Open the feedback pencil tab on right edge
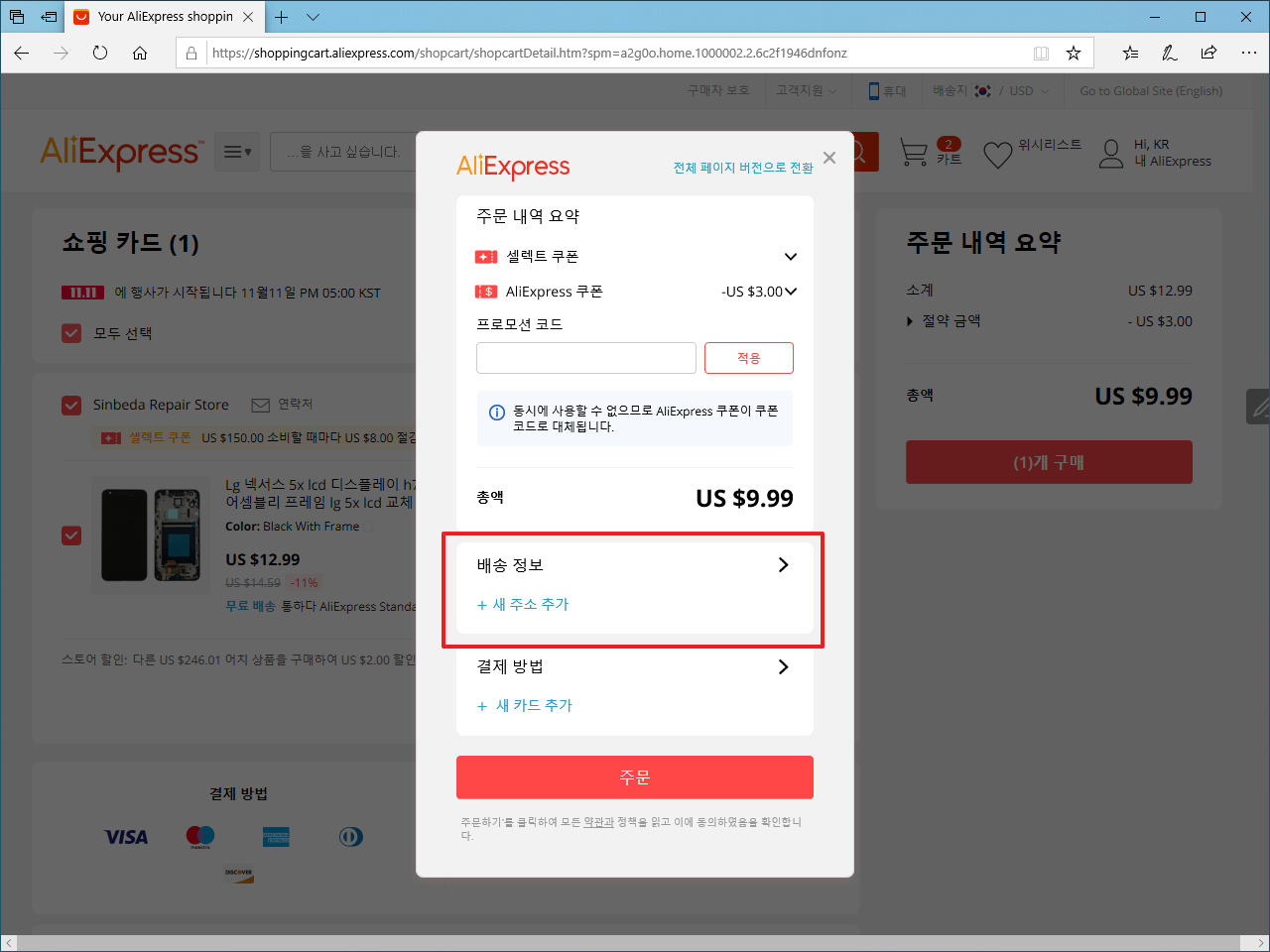 click(1258, 407)
